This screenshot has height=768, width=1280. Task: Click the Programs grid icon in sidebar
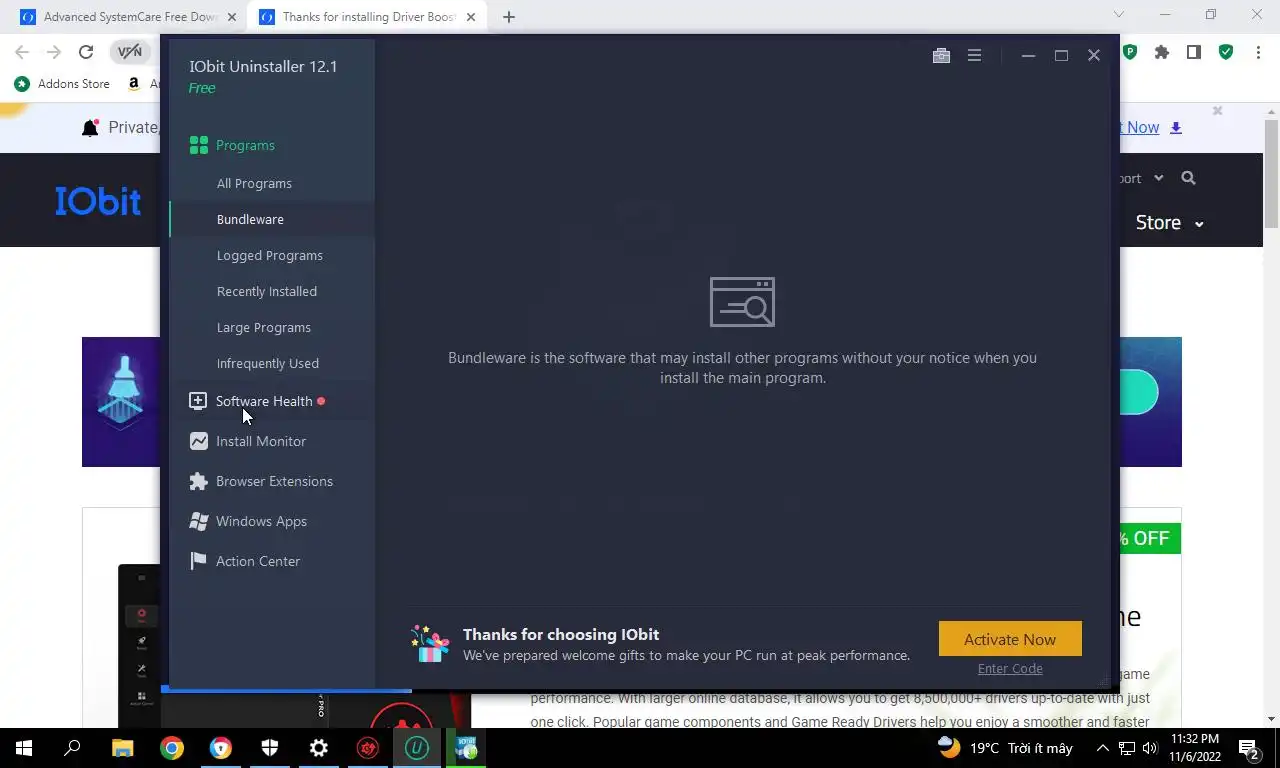(199, 146)
